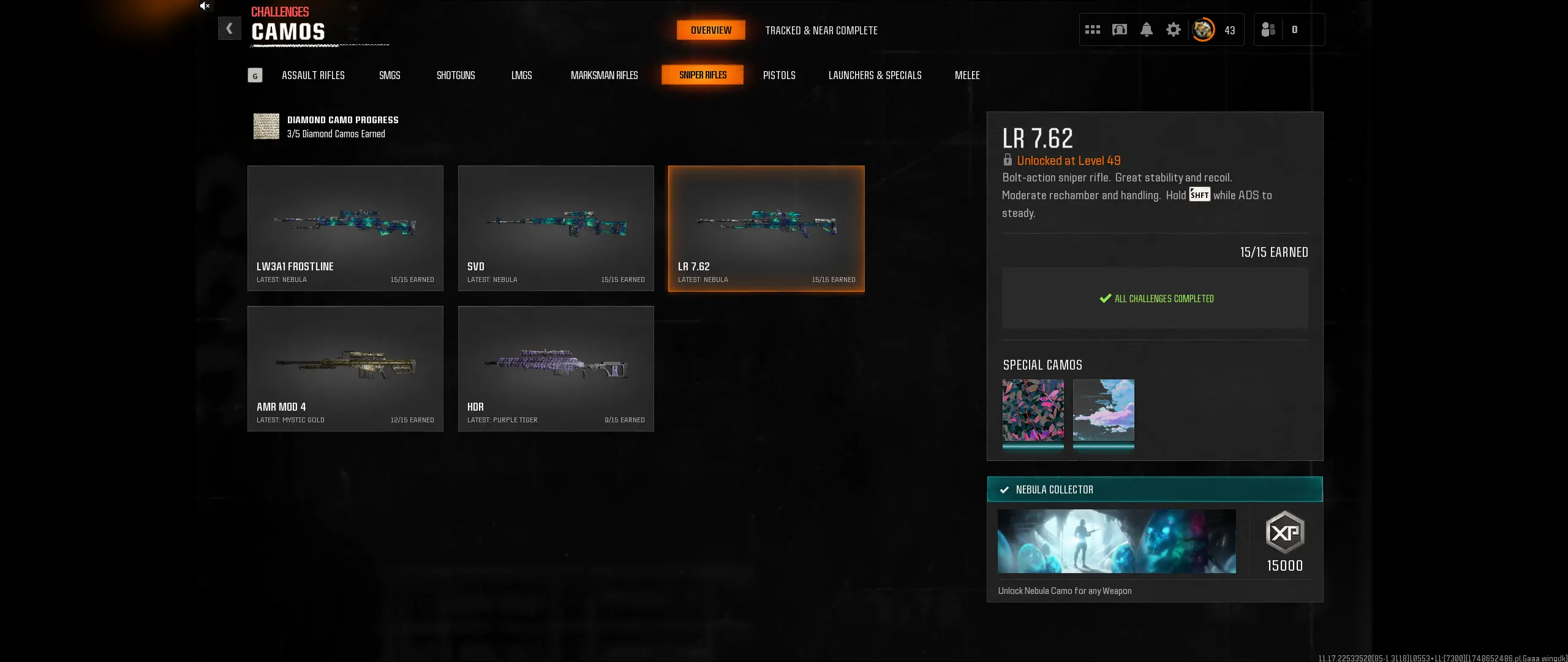Click the clouds special camo swatch
Screen dimensions: 1568x662
(1103, 410)
